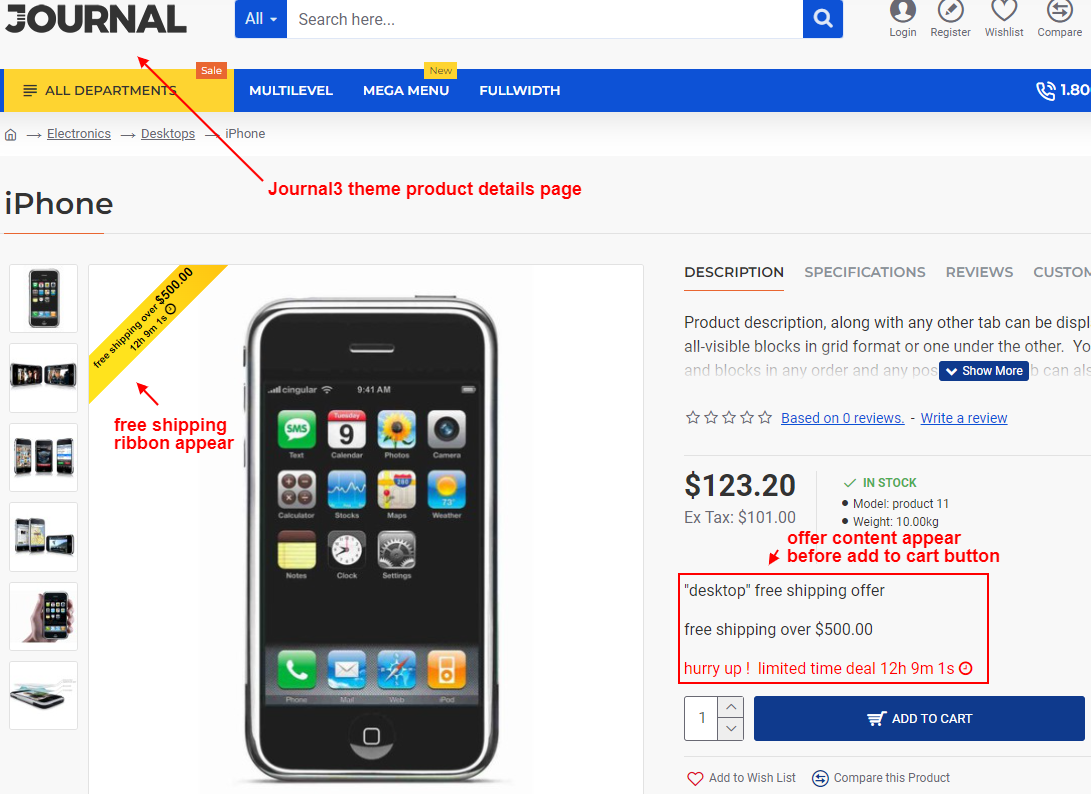The height and width of the screenshot is (794, 1091).
Task: Go to home via breadcrumb house icon
Action: 10,134
